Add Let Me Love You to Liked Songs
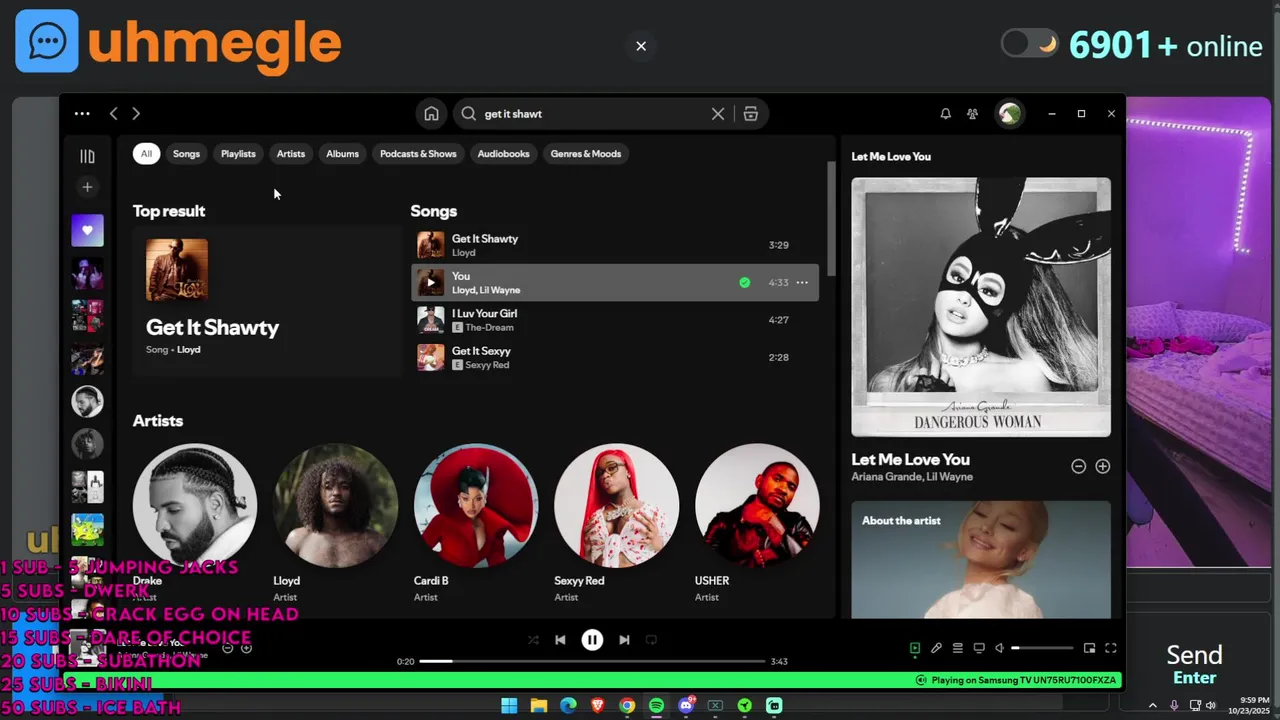1280x720 pixels. tap(1103, 466)
